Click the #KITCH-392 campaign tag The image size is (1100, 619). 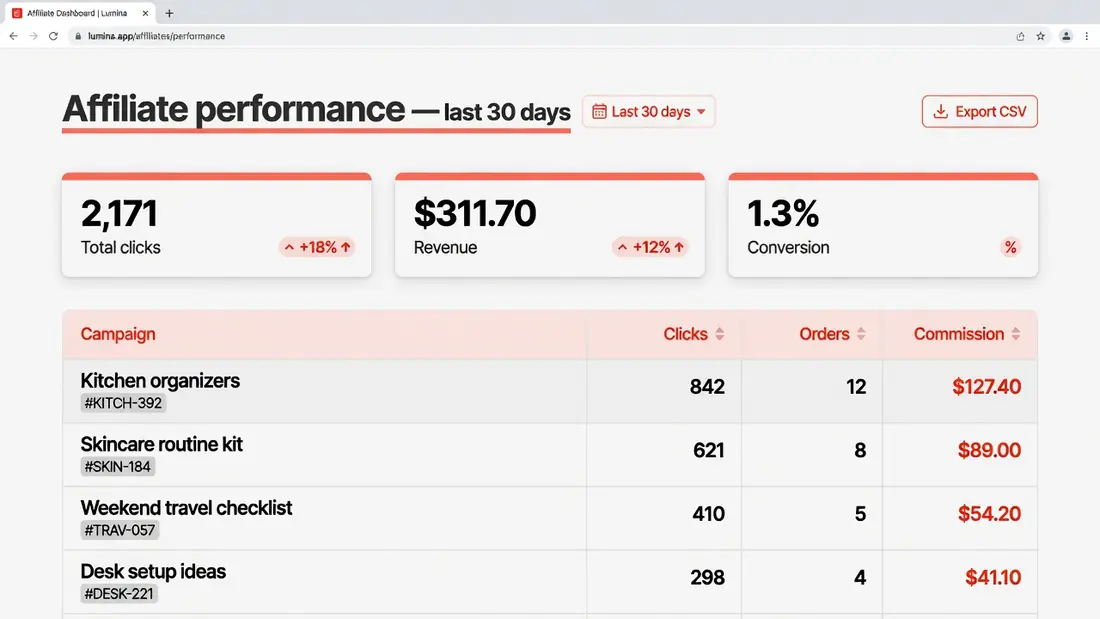coord(123,404)
